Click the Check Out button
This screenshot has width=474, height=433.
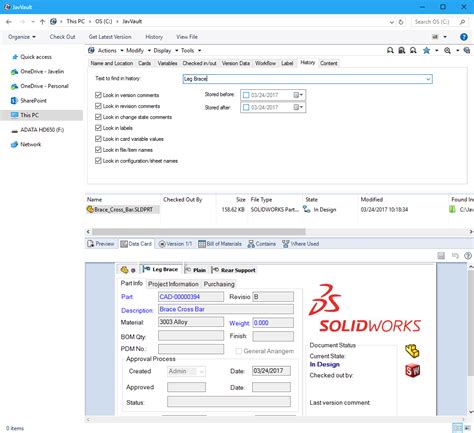point(62,37)
